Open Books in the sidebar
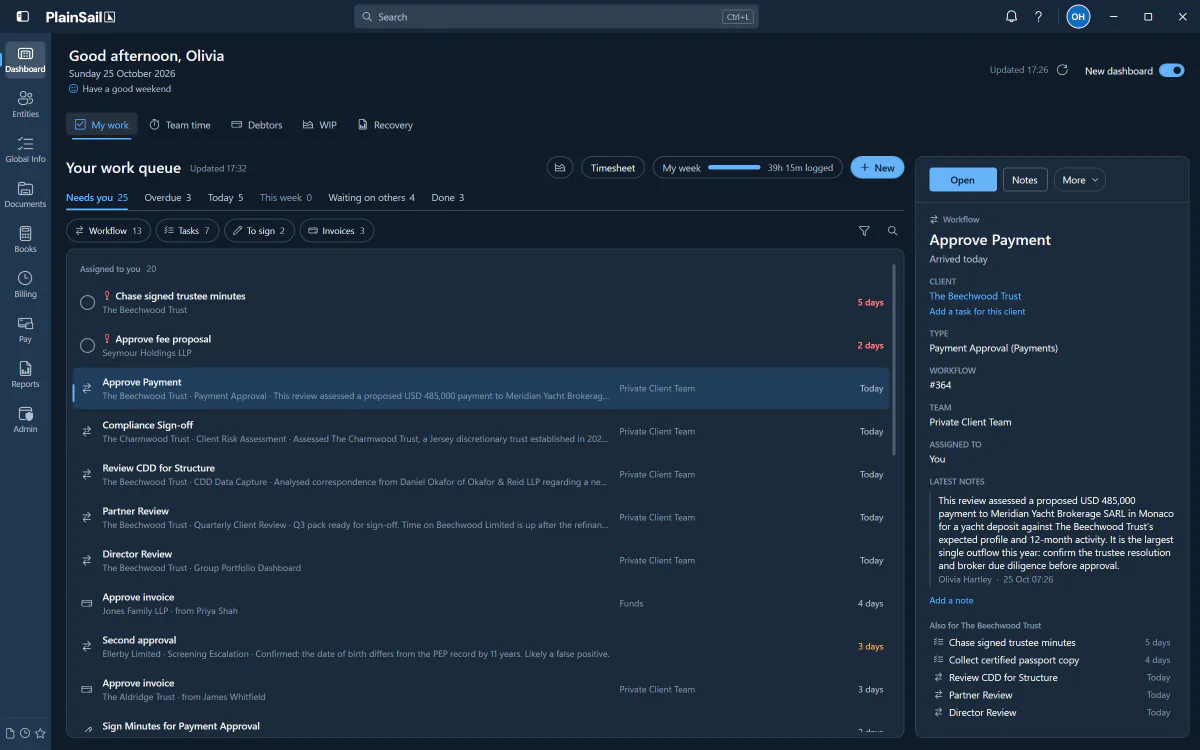Image resolution: width=1200 pixels, height=750 pixels. (26, 240)
